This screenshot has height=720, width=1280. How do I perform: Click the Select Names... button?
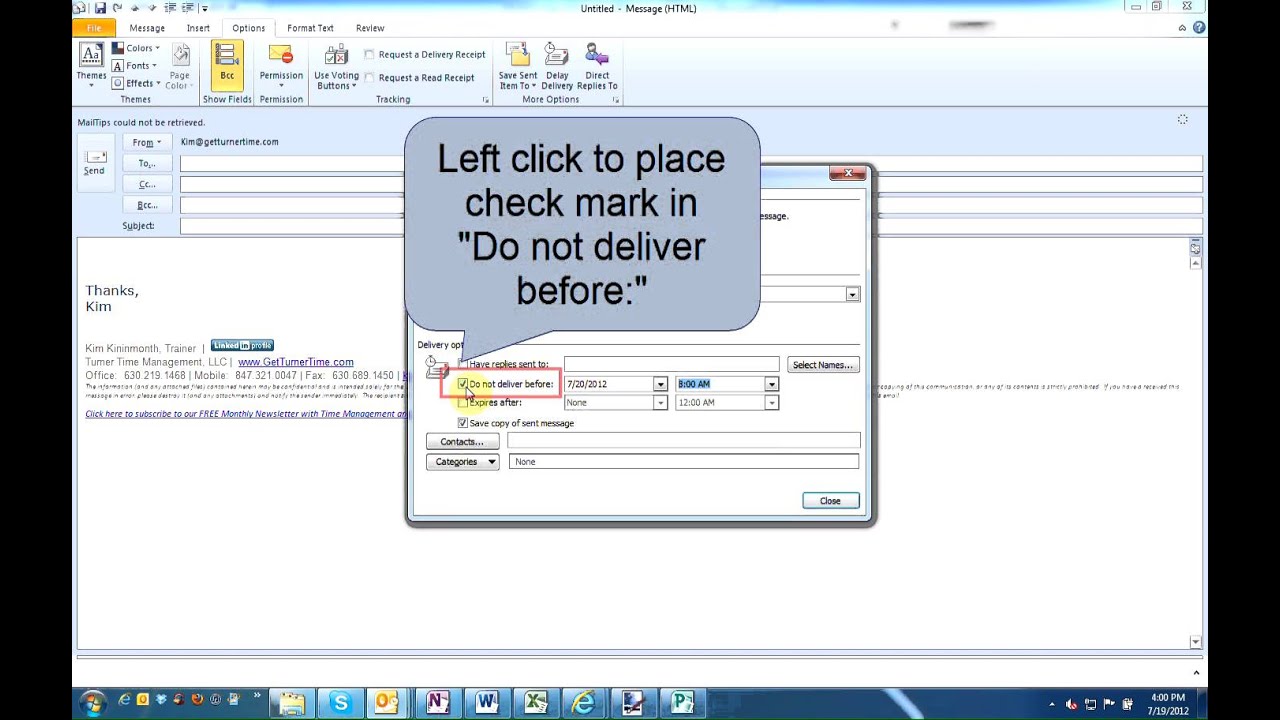click(x=822, y=365)
